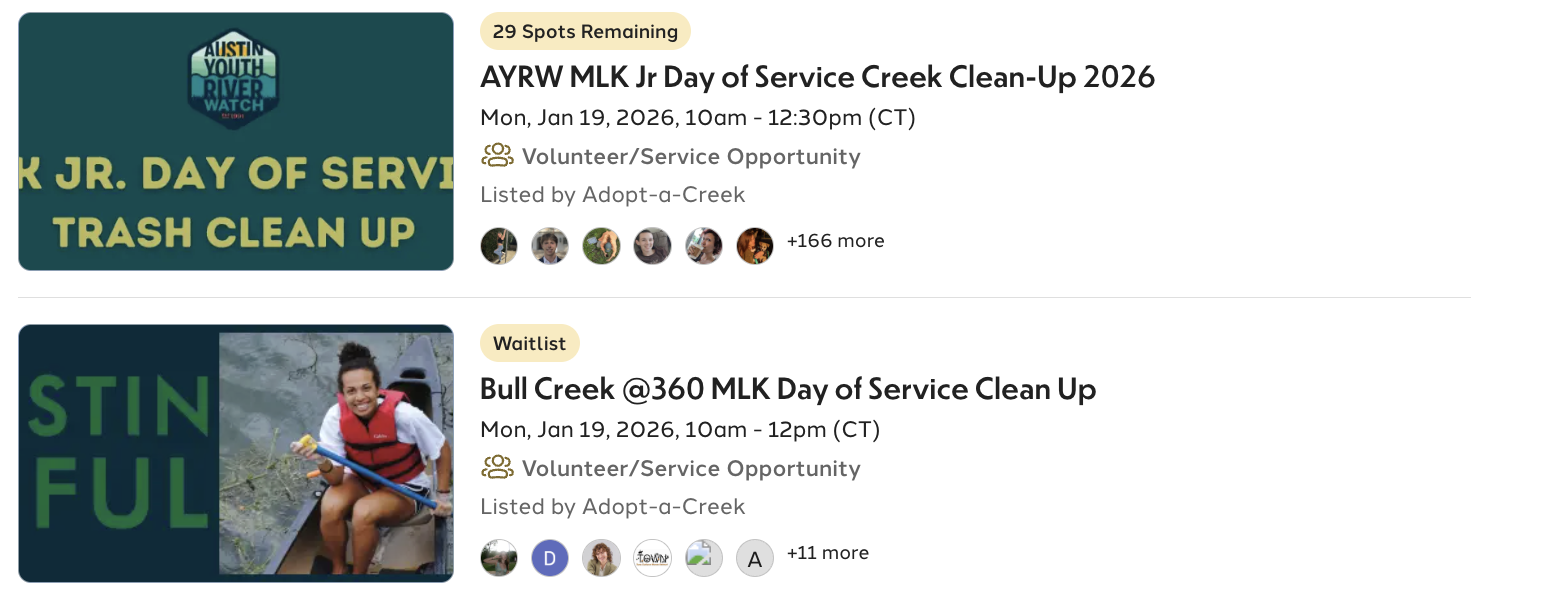Click the curly-haired attendee avatar under Bull Creek event

pyautogui.click(x=601, y=557)
